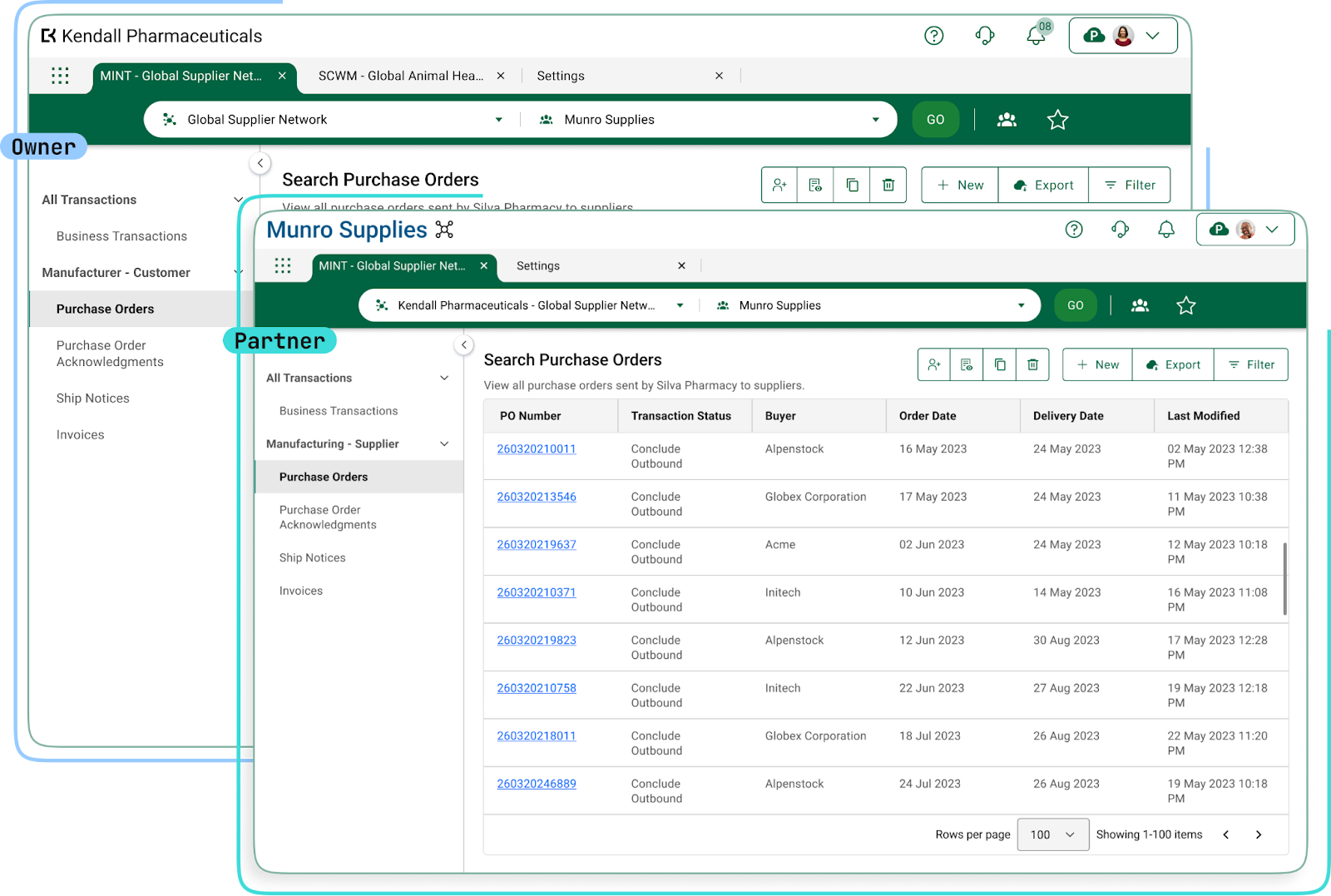The height and width of the screenshot is (896, 1331).
Task: Click assign user icon in Kendall window toolbar
Action: pyautogui.click(x=779, y=185)
